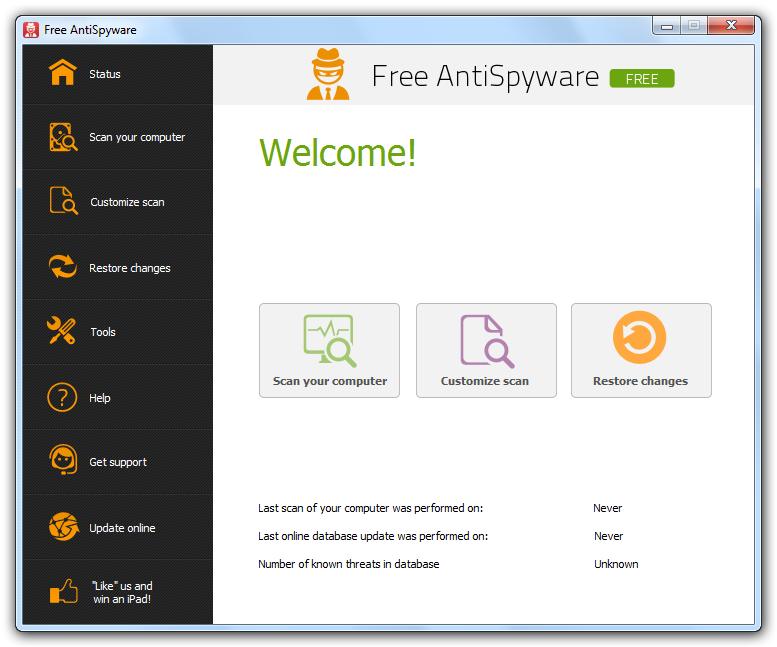Select 'Update online' sidebar label
The height and width of the screenshot is (647, 777).
[122, 528]
